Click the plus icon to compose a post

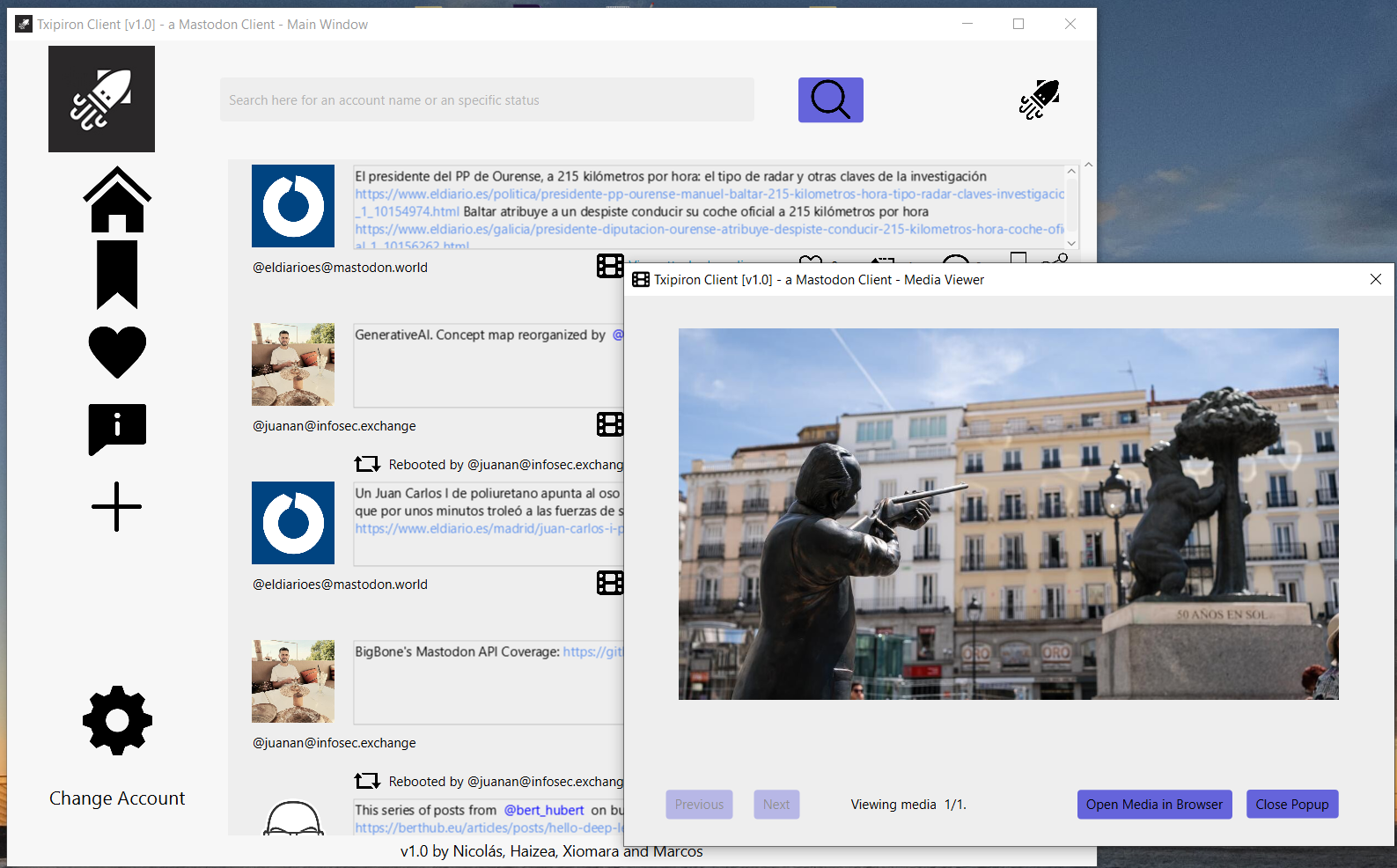pos(116,507)
